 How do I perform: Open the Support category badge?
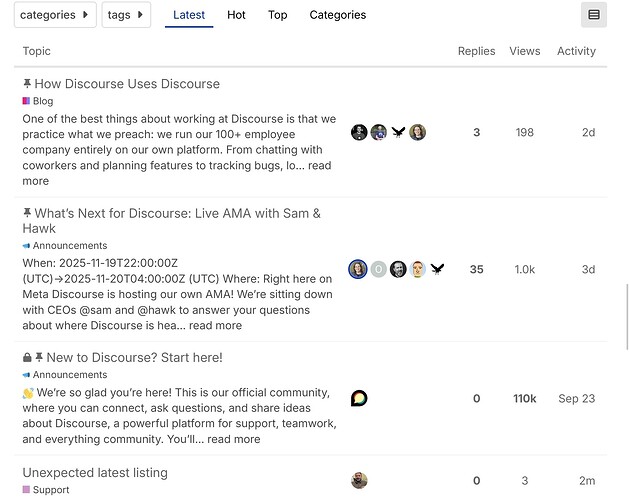(46, 490)
